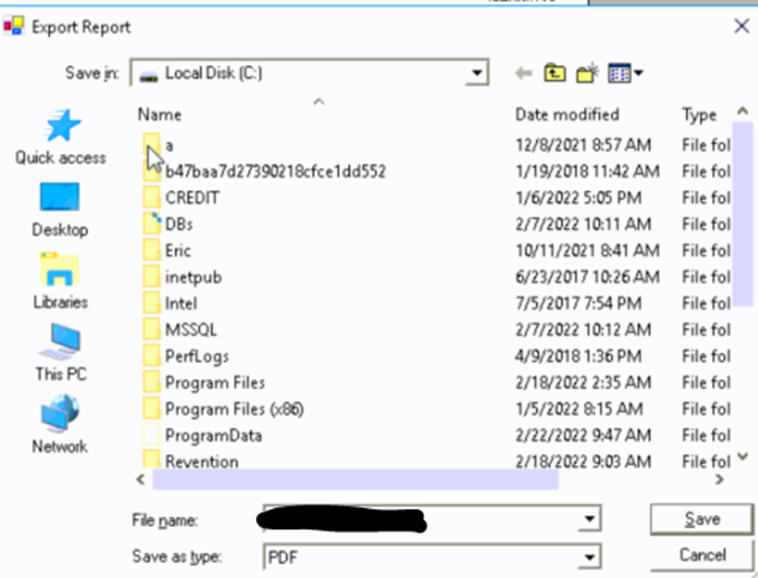Click the Cancel button
758x578 pixels.
tap(702, 555)
